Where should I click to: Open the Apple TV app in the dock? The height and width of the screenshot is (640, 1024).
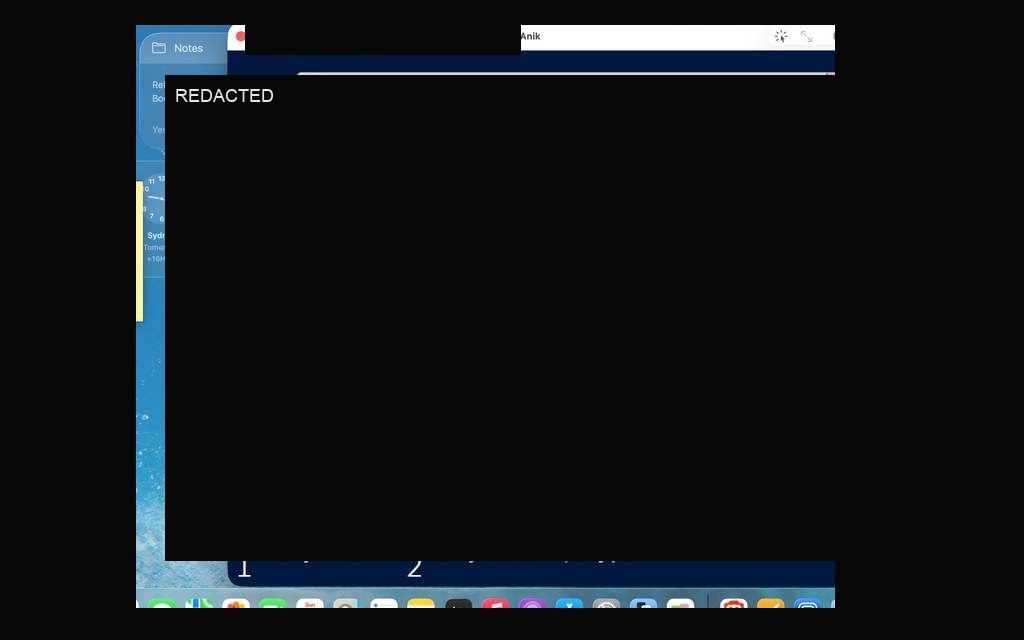pyautogui.click(x=458, y=603)
